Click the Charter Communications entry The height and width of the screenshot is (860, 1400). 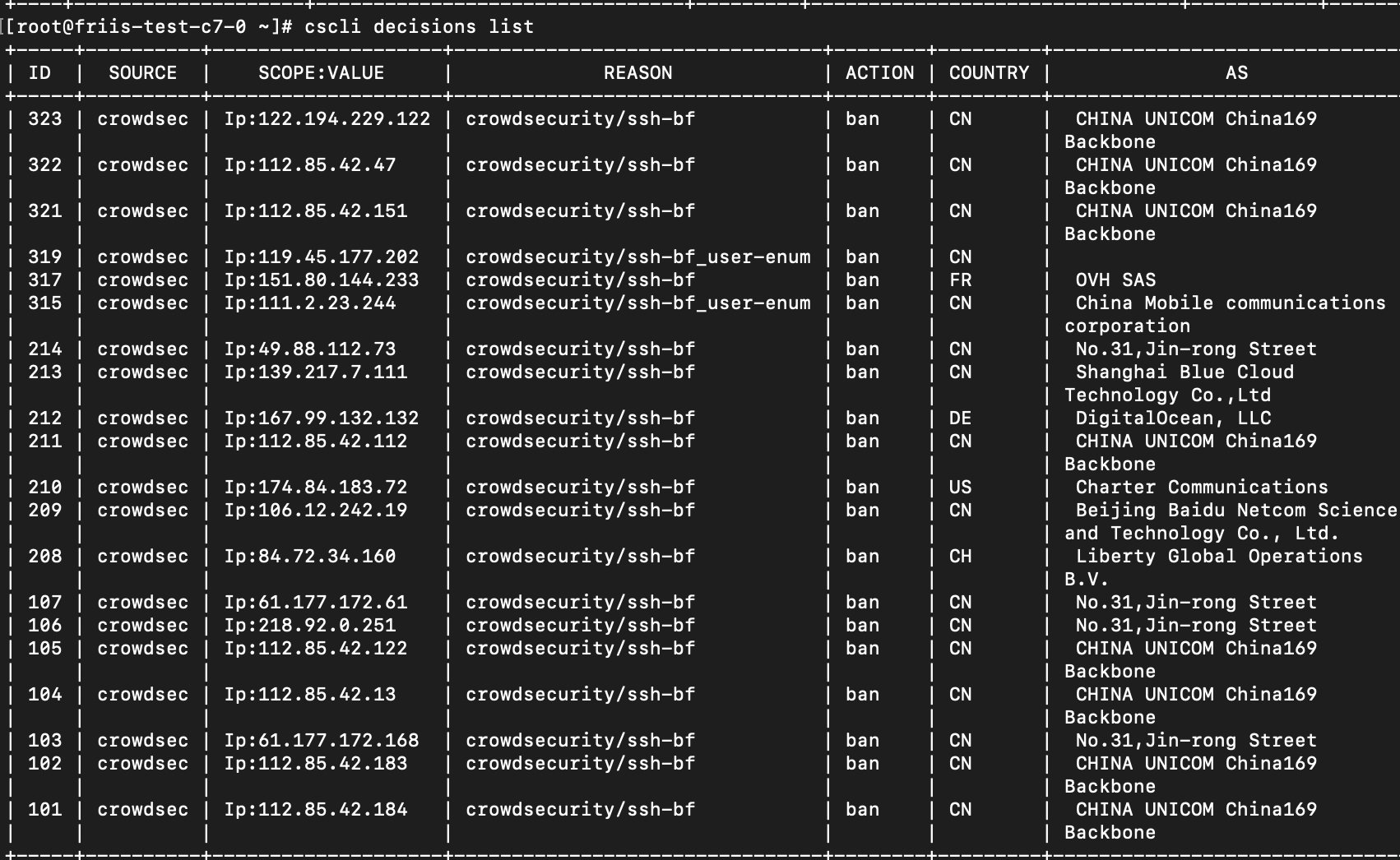pyautogui.click(x=1201, y=488)
